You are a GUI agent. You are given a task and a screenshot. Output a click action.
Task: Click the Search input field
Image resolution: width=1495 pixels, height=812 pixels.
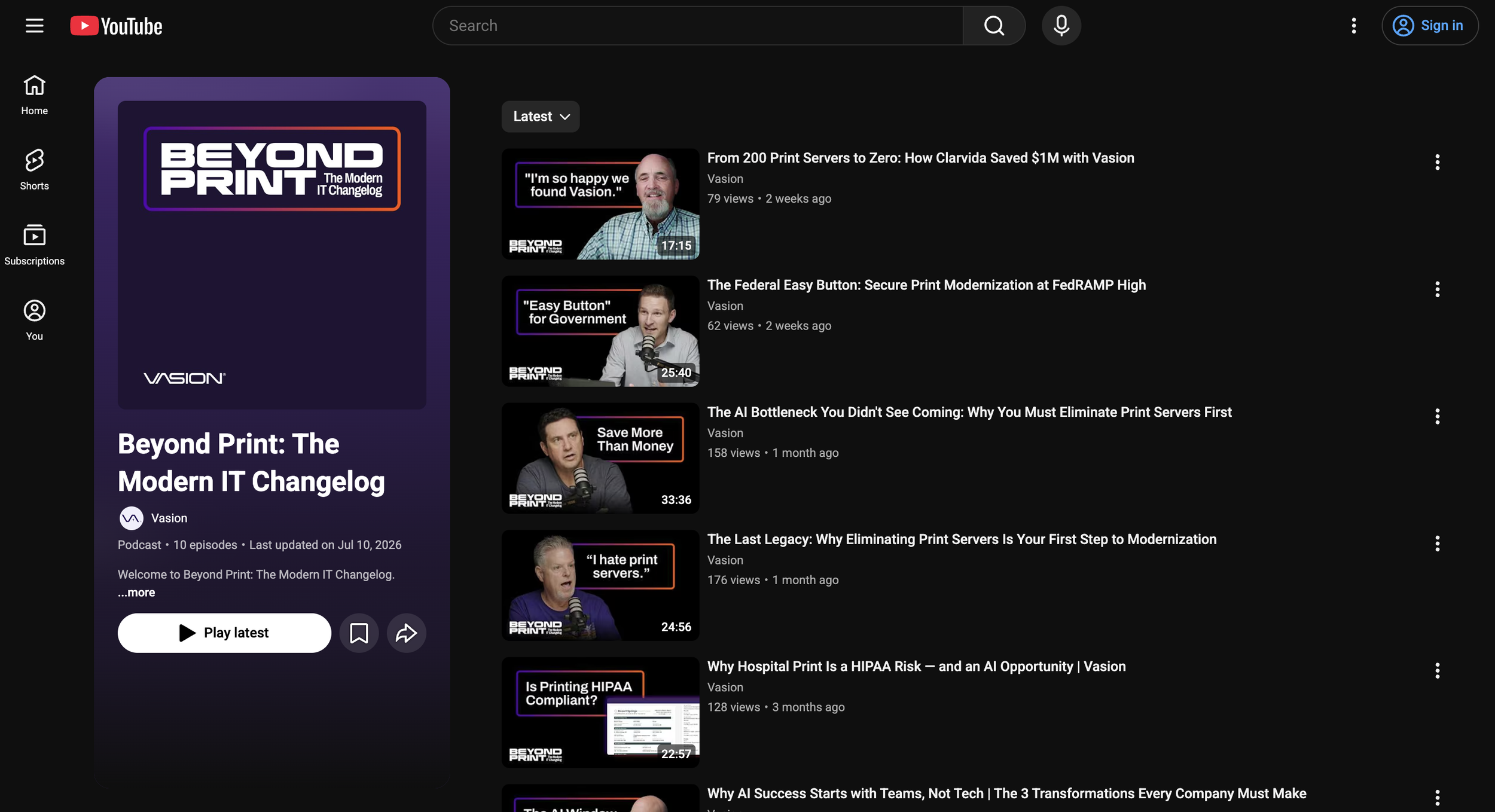pyautogui.click(x=698, y=26)
